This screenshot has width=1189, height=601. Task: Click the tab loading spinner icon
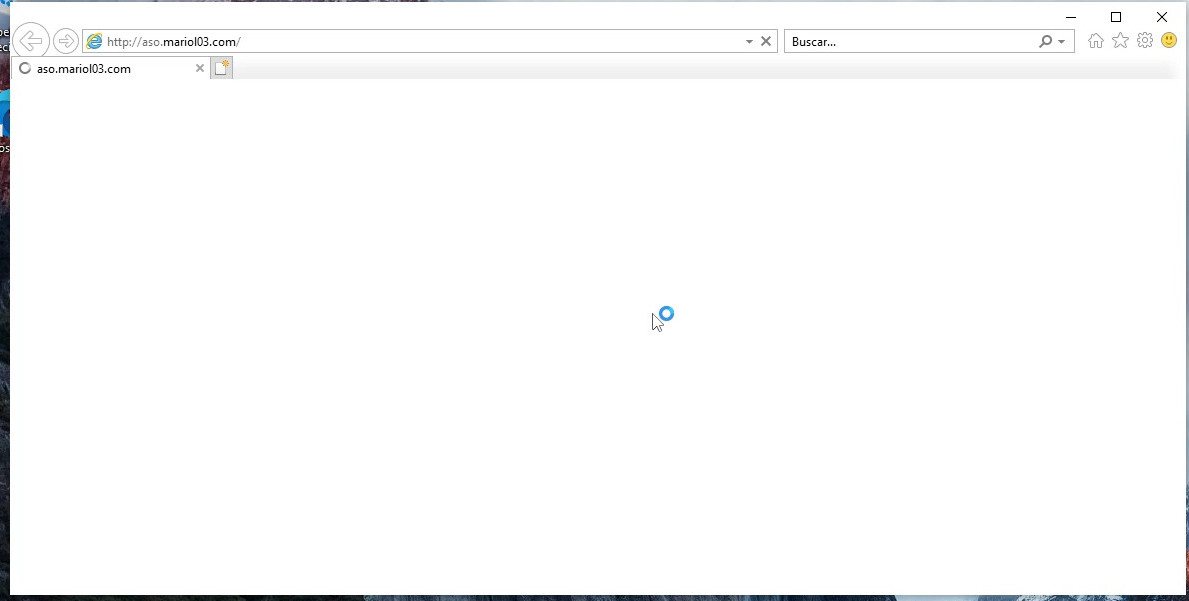click(25, 69)
